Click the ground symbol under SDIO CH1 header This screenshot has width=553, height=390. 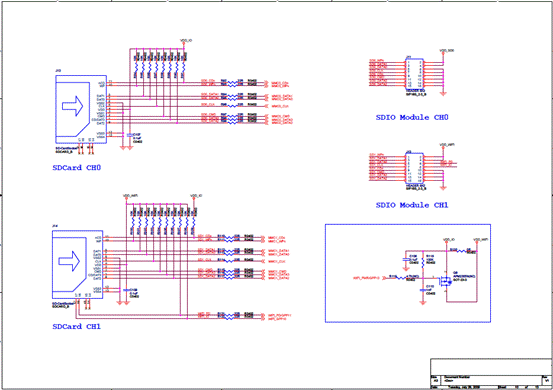(443, 188)
